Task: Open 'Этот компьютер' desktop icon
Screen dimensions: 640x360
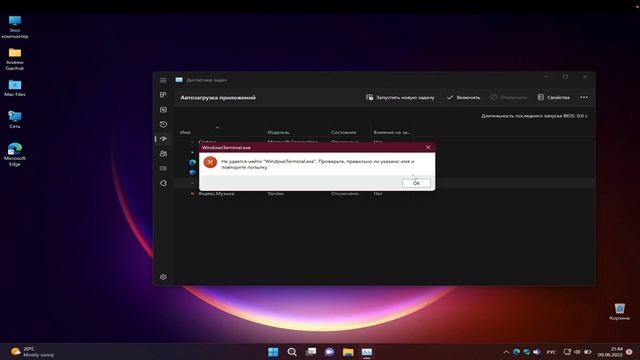Action: 15,27
